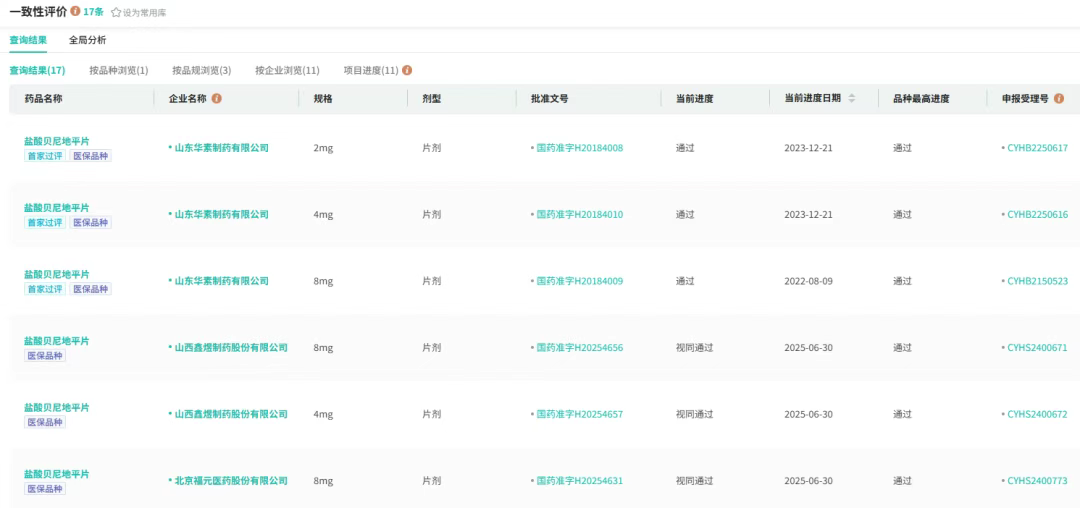Click 北京福元医药股份有限公司 company link

pyautogui.click(x=230, y=481)
